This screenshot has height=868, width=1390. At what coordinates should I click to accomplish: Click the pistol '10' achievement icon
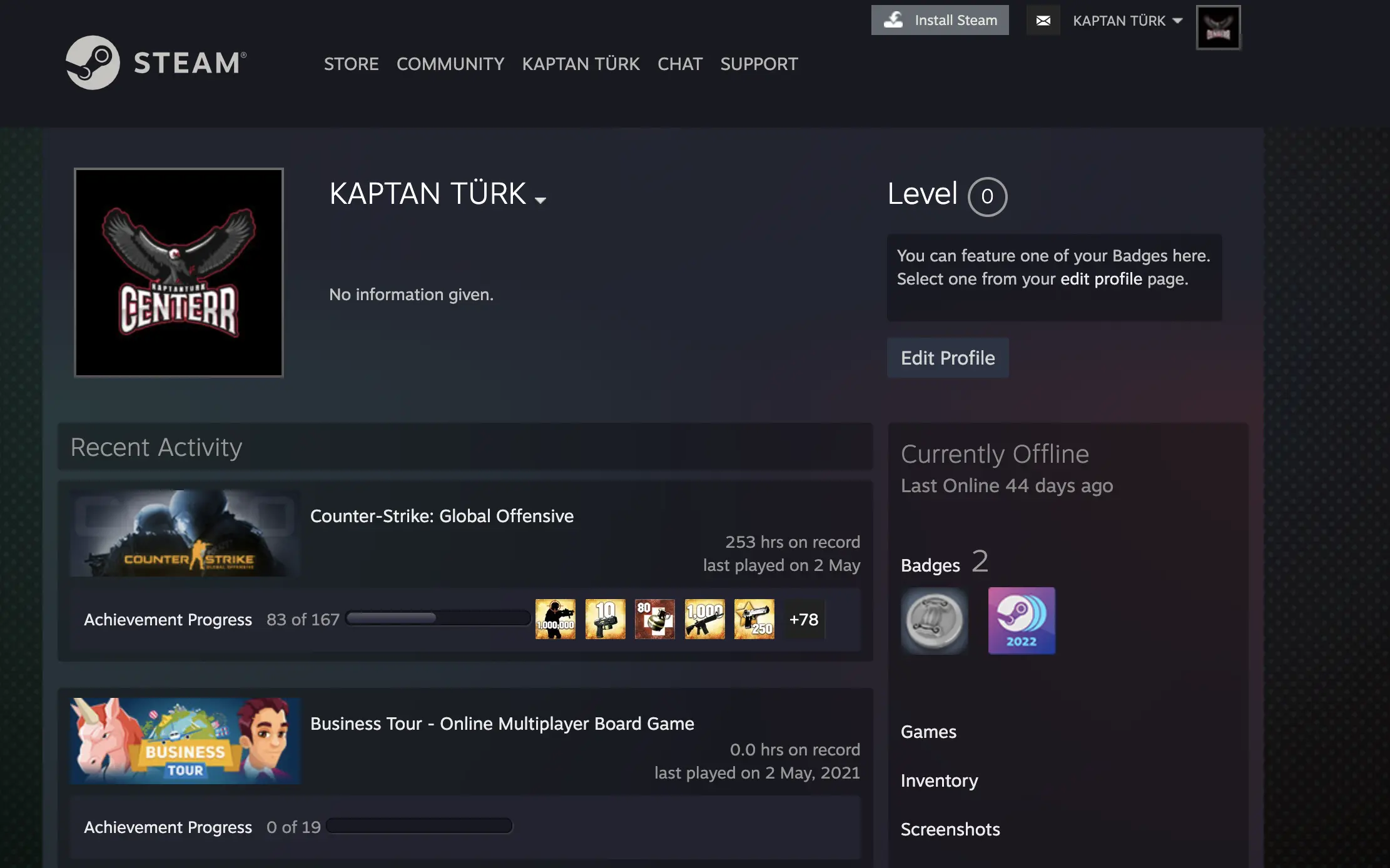[x=605, y=619]
